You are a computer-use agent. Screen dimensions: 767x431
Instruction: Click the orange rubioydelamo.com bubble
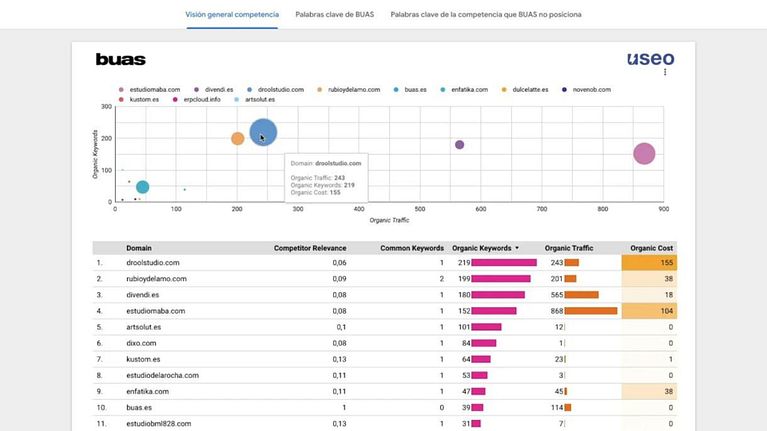237,139
